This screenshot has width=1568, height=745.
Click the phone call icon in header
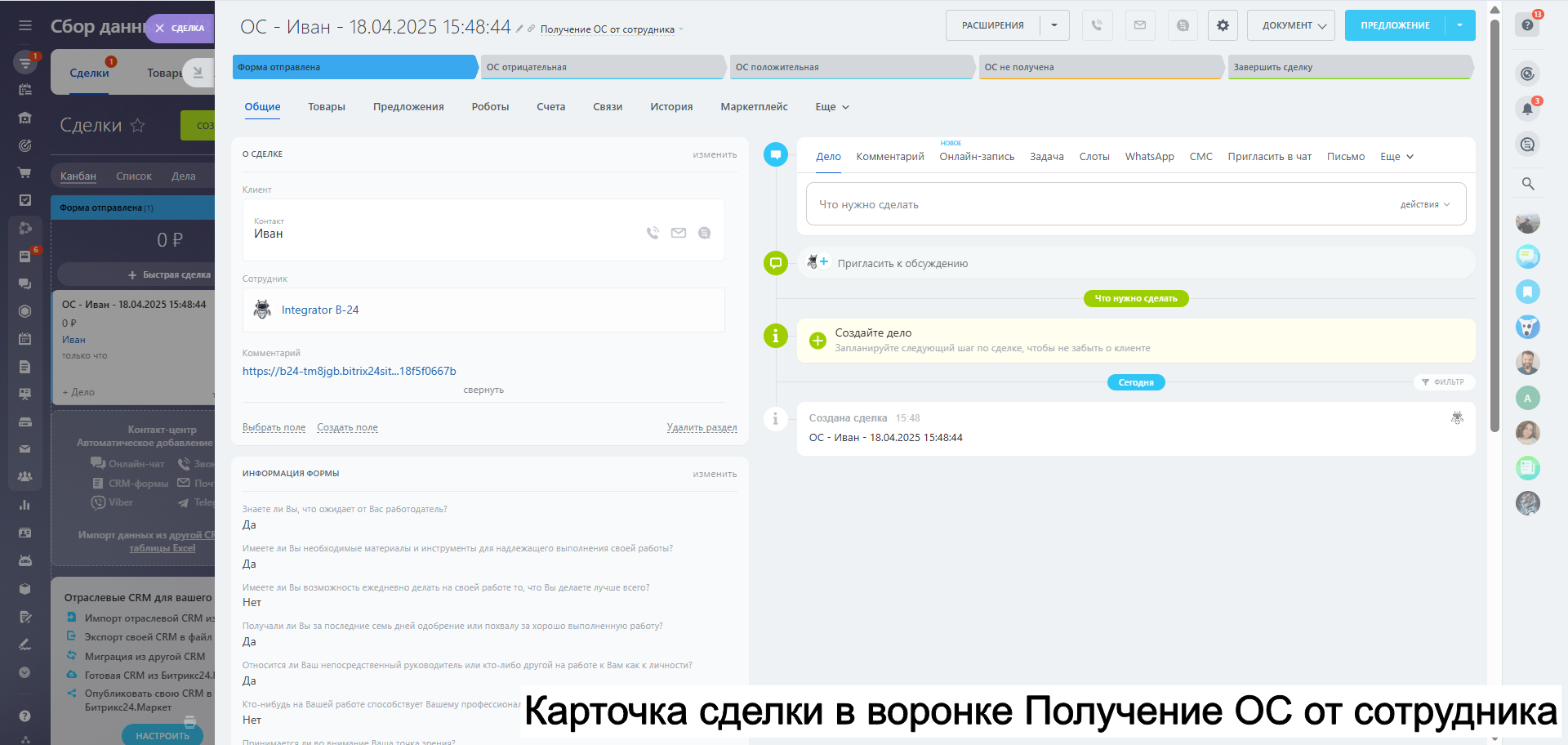click(x=1097, y=25)
